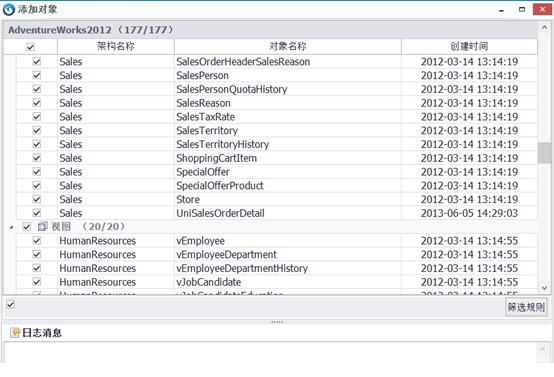Toggle the SpecialOffer row checkbox
Image resolution: width=554 pixels, height=377 pixels.
[x=37, y=172]
